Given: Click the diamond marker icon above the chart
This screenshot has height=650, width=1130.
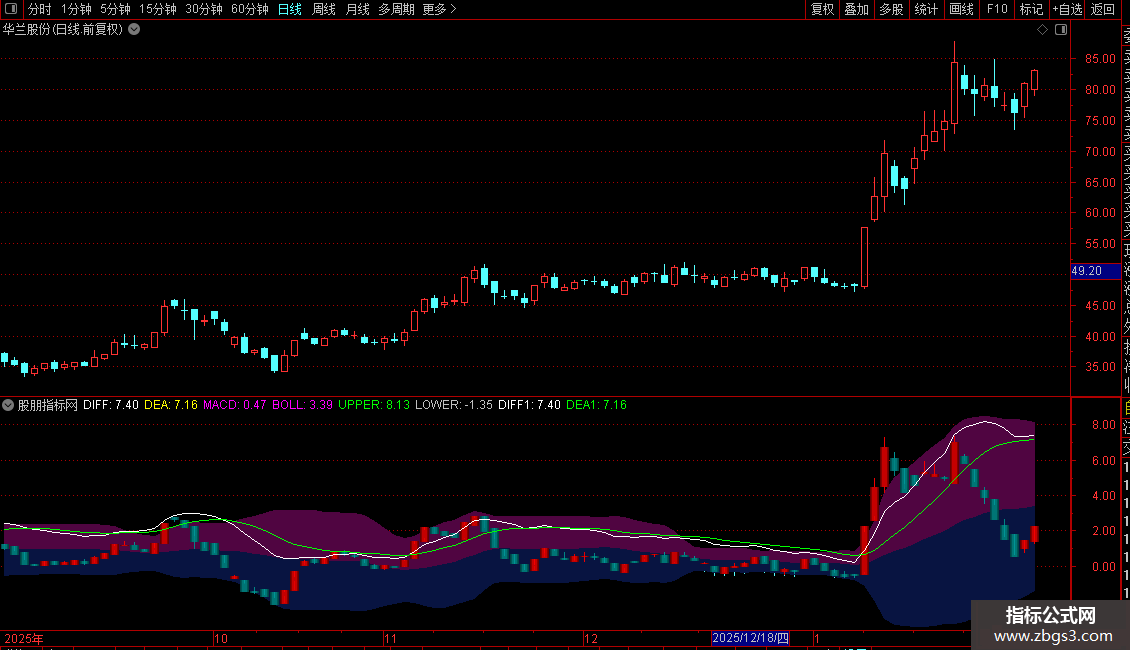Looking at the screenshot, I should click(1042, 30).
